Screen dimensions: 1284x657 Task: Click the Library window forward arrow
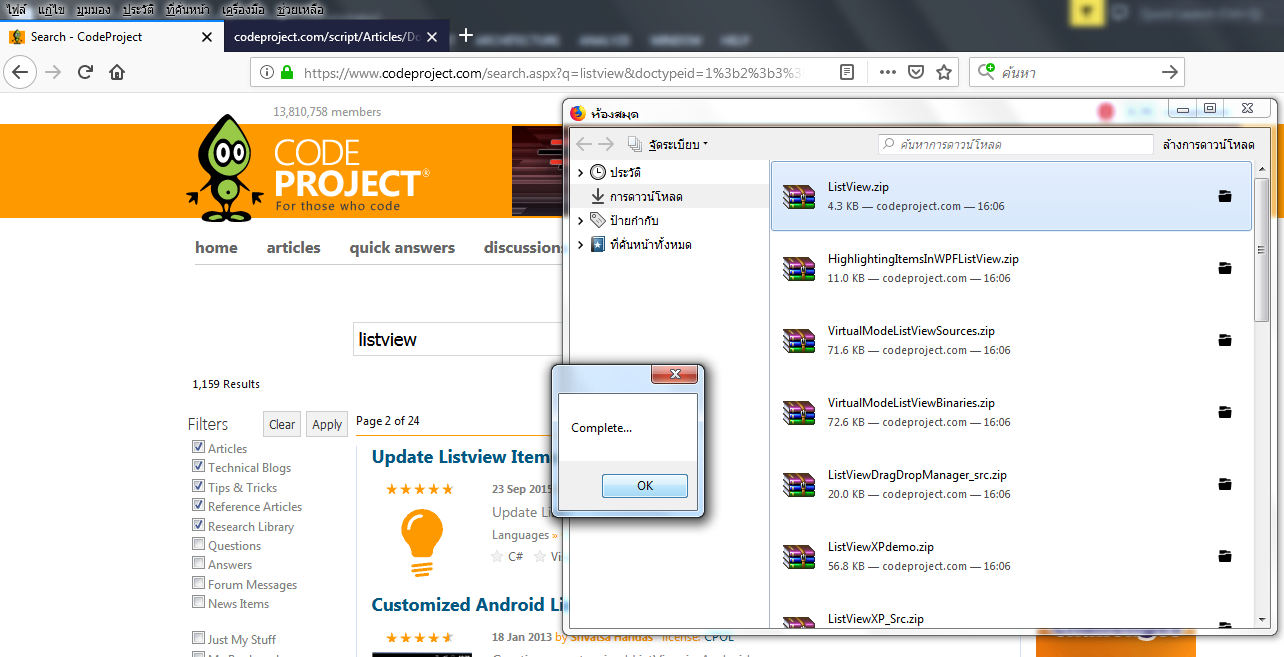(x=606, y=144)
